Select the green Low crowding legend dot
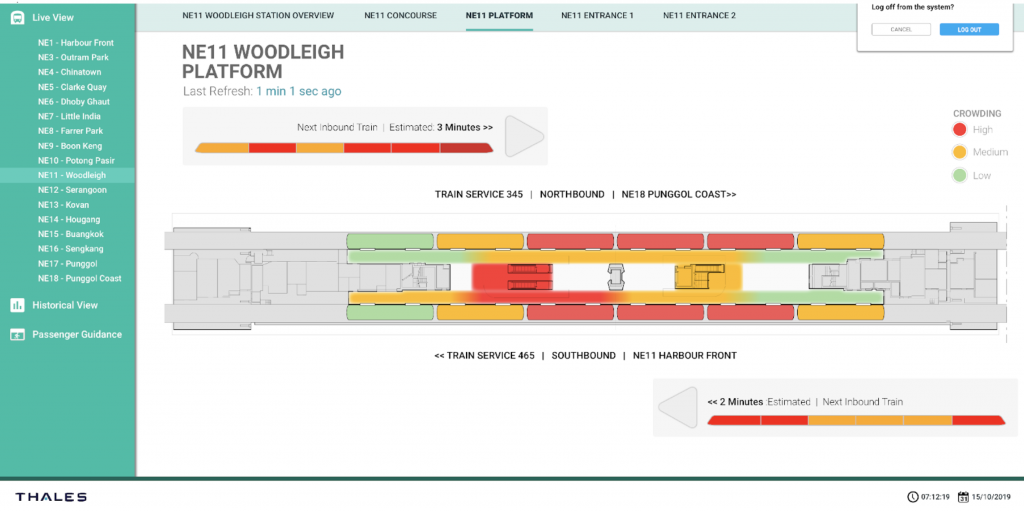The width and height of the screenshot is (1024, 511). click(958, 176)
